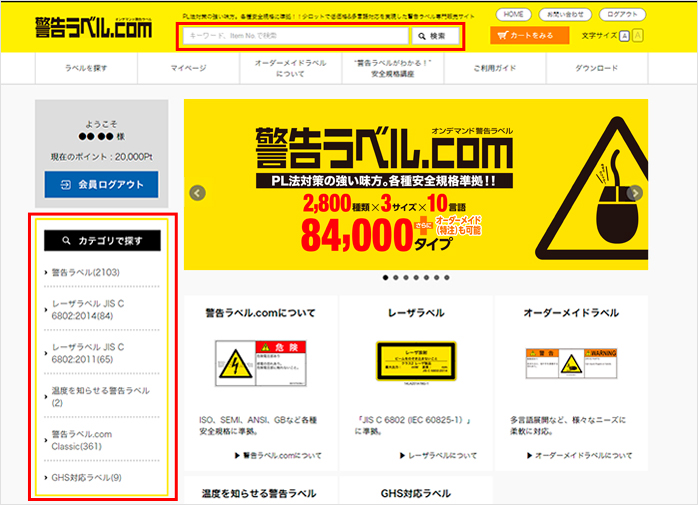The image size is (698, 505).
Task: Expand 警告ラベル(2103) category
Action: tap(86, 272)
